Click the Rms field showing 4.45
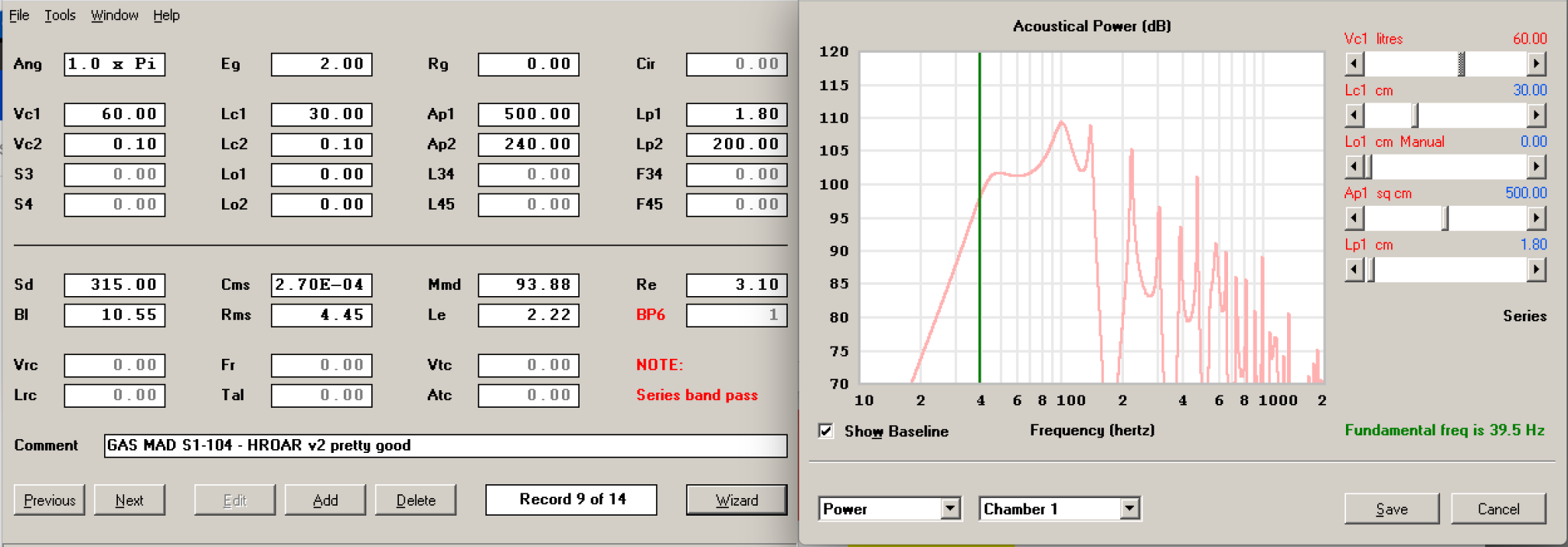This screenshot has width=1568, height=547. click(322, 315)
